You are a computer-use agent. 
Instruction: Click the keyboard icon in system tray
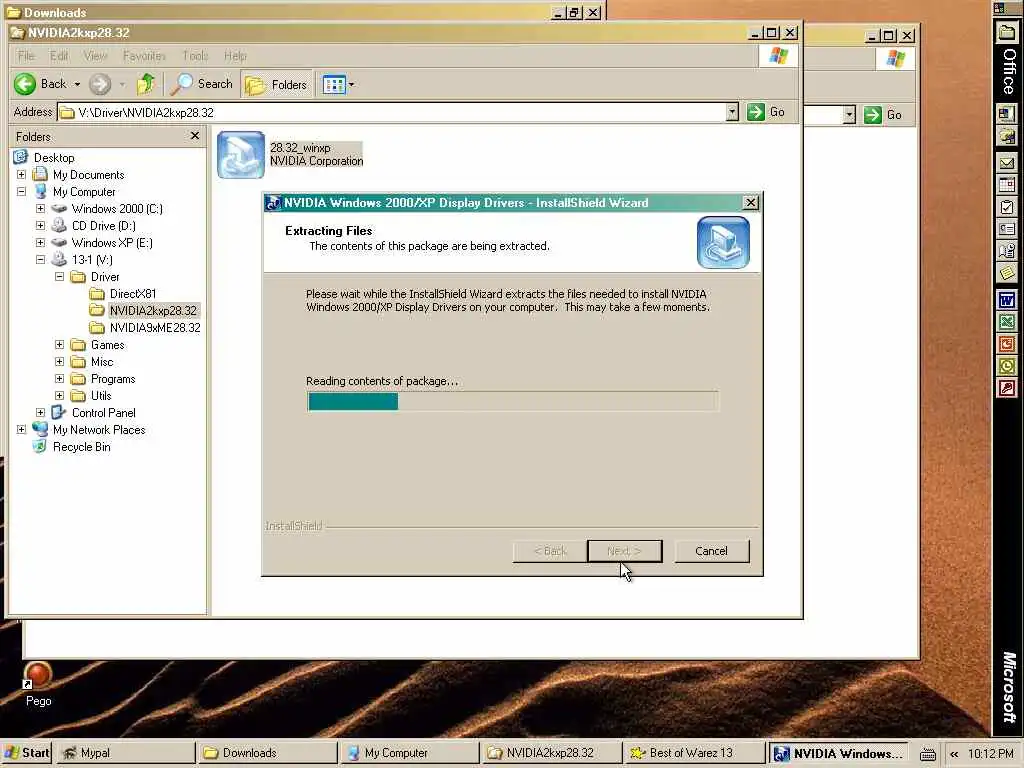pyautogui.click(x=928, y=754)
